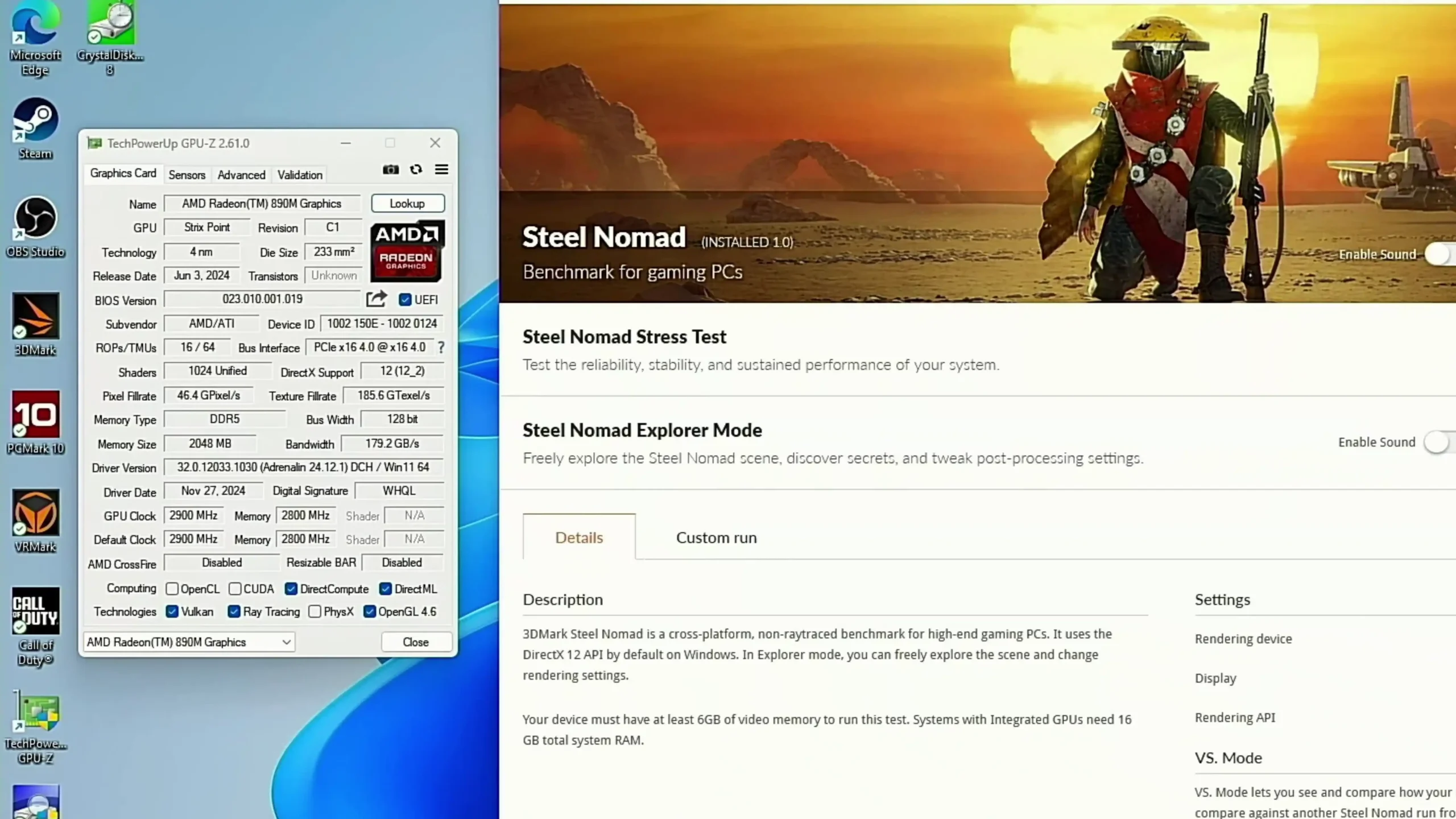Click the AMD Radeon Graphics logo
Screen dimensions: 1456x819
point(407,251)
